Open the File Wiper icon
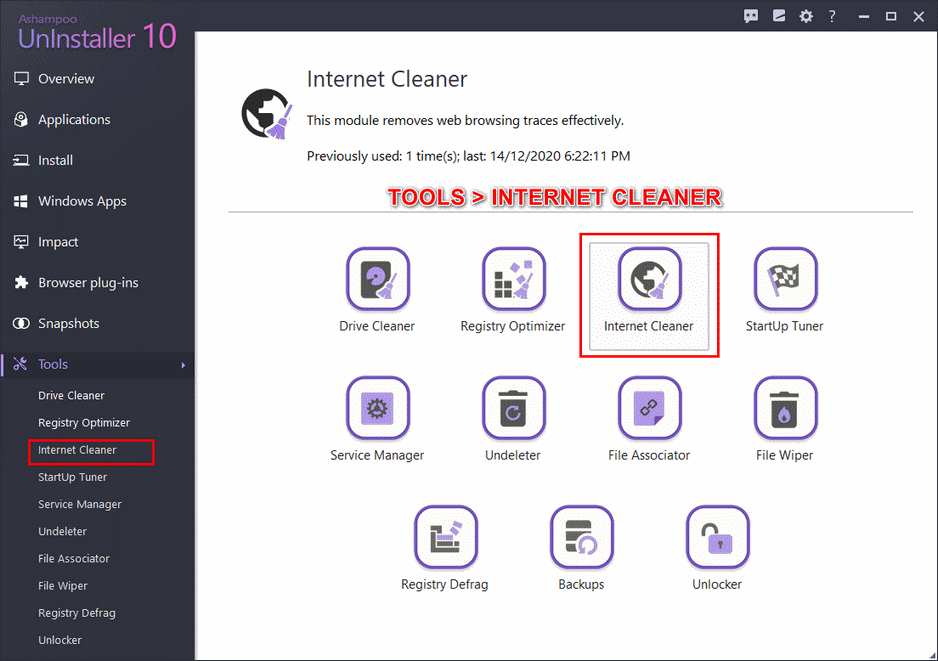This screenshot has width=938, height=661. tap(785, 408)
